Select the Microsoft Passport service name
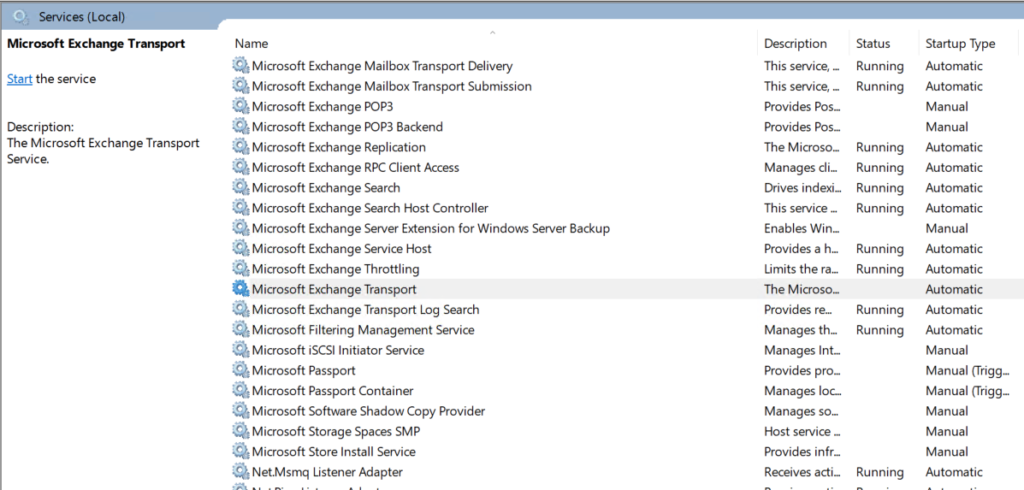 [x=304, y=370]
